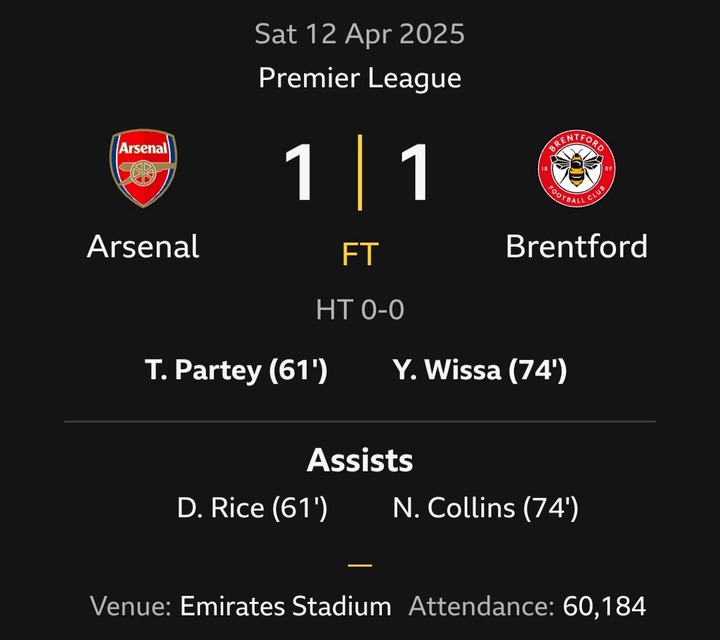The image size is (720, 640).
Task: Click the match date Sat 12 Apr 2025
Action: pos(360,34)
